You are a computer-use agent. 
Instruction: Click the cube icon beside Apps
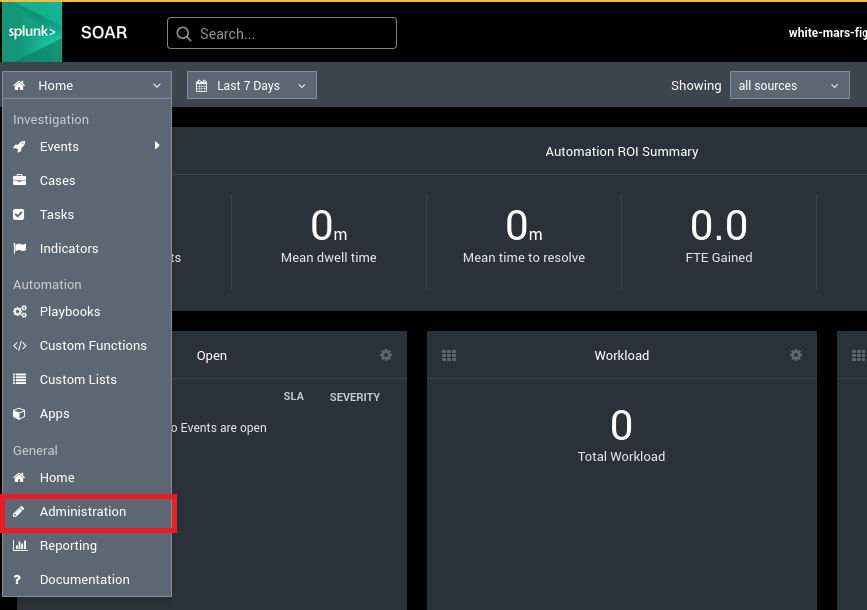click(20, 413)
